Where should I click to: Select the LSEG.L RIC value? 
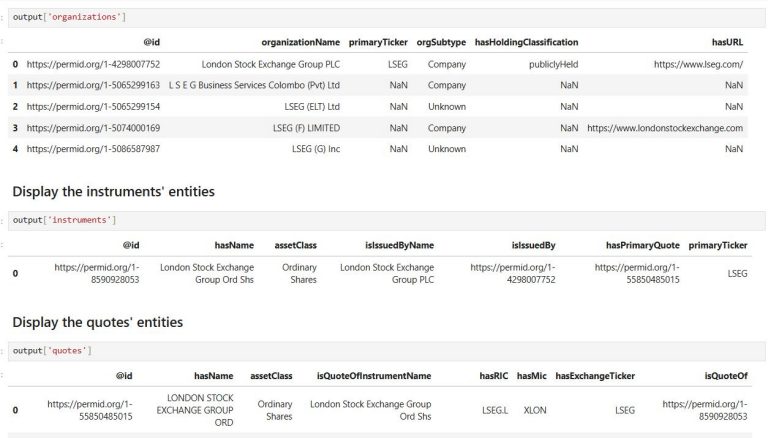(495, 410)
